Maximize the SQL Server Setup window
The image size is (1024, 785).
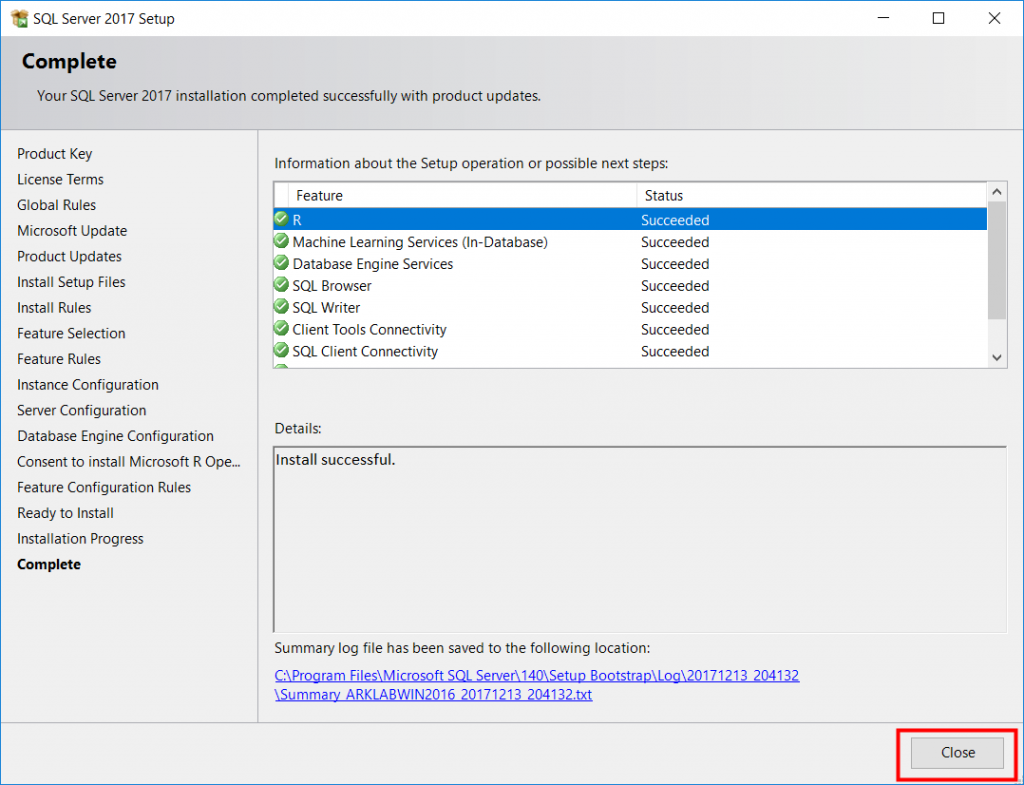[x=938, y=18]
